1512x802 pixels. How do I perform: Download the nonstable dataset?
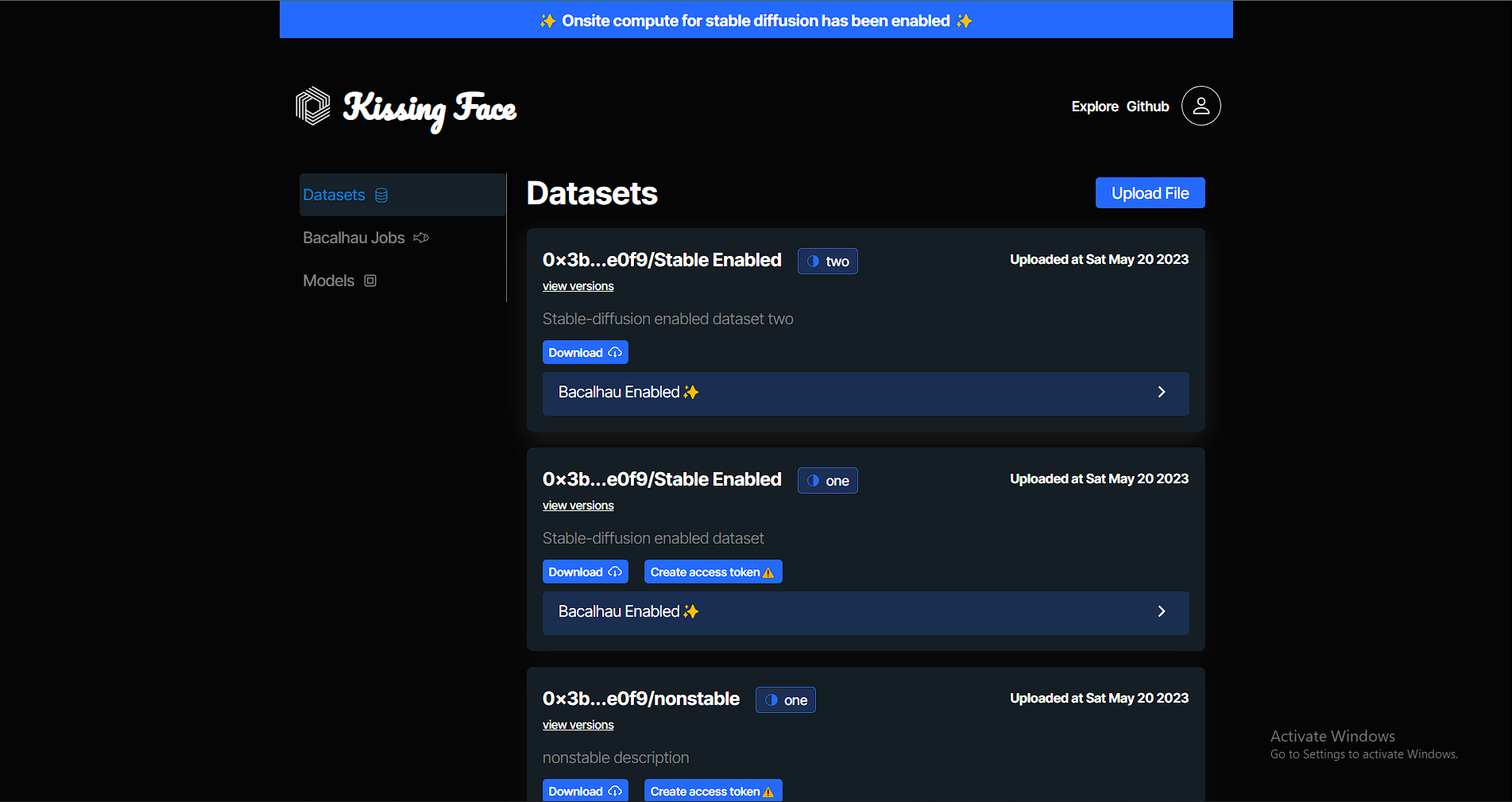pyautogui.click(x=585, y=791)
